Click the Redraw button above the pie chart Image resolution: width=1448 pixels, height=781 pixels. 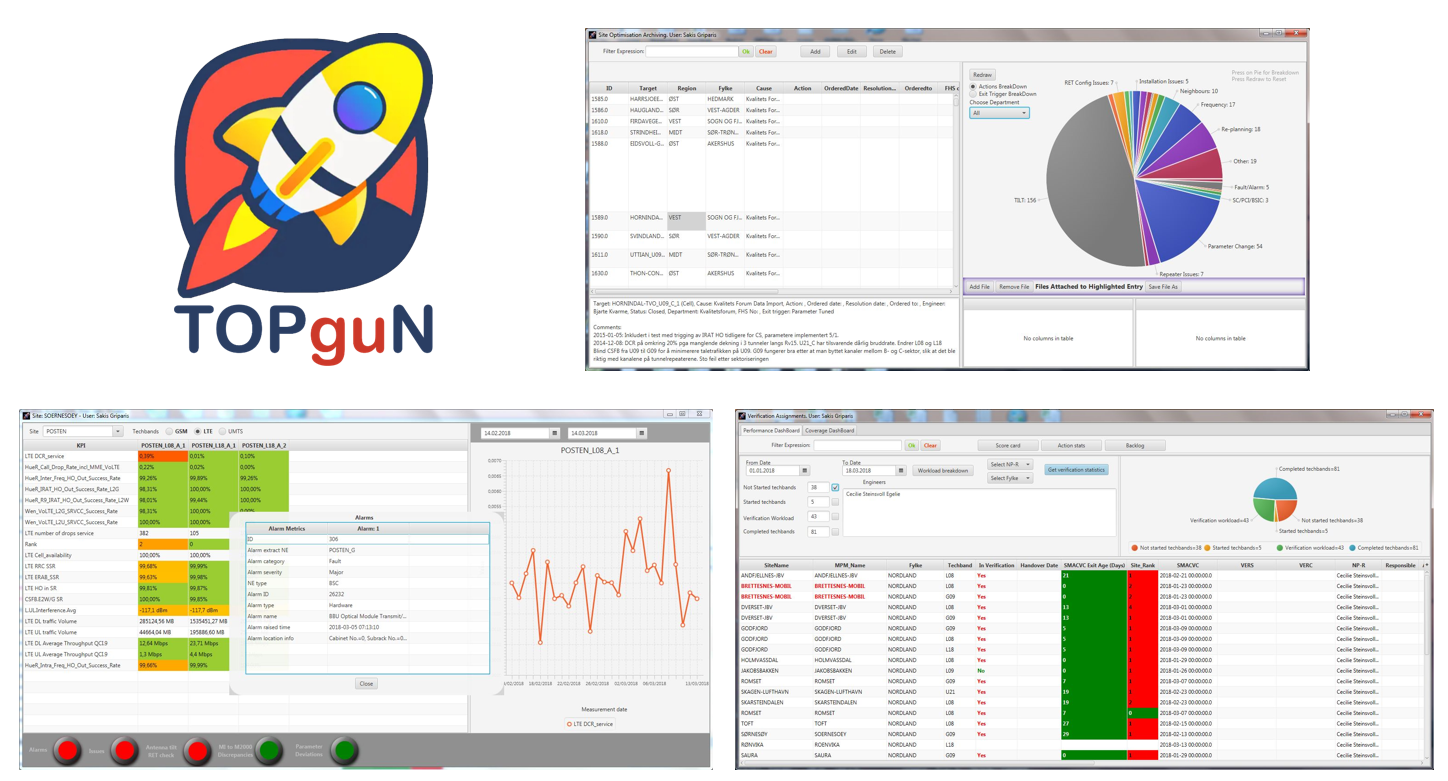point(982,74)
